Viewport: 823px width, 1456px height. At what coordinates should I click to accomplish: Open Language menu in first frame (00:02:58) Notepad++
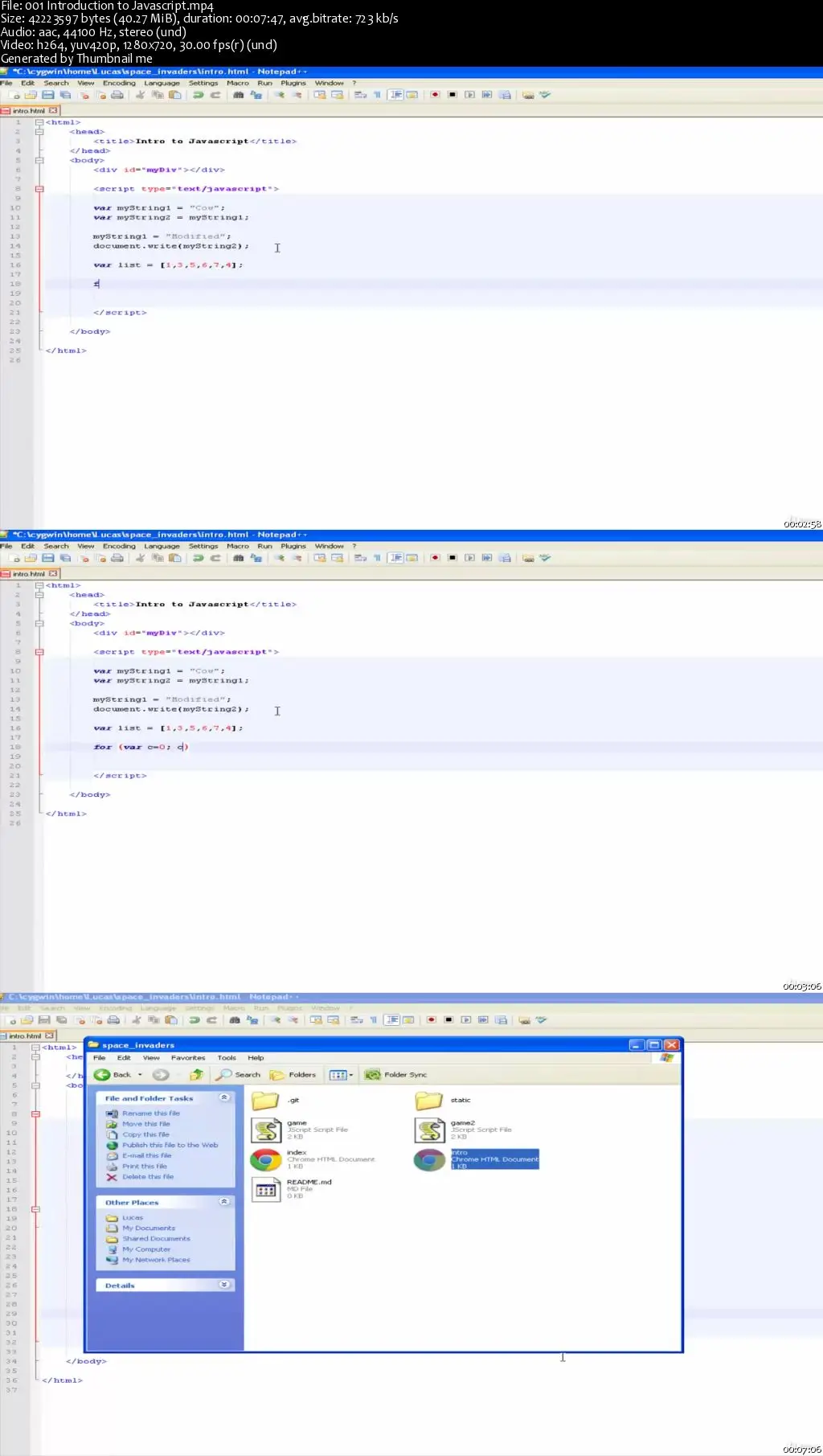point(162,83)
